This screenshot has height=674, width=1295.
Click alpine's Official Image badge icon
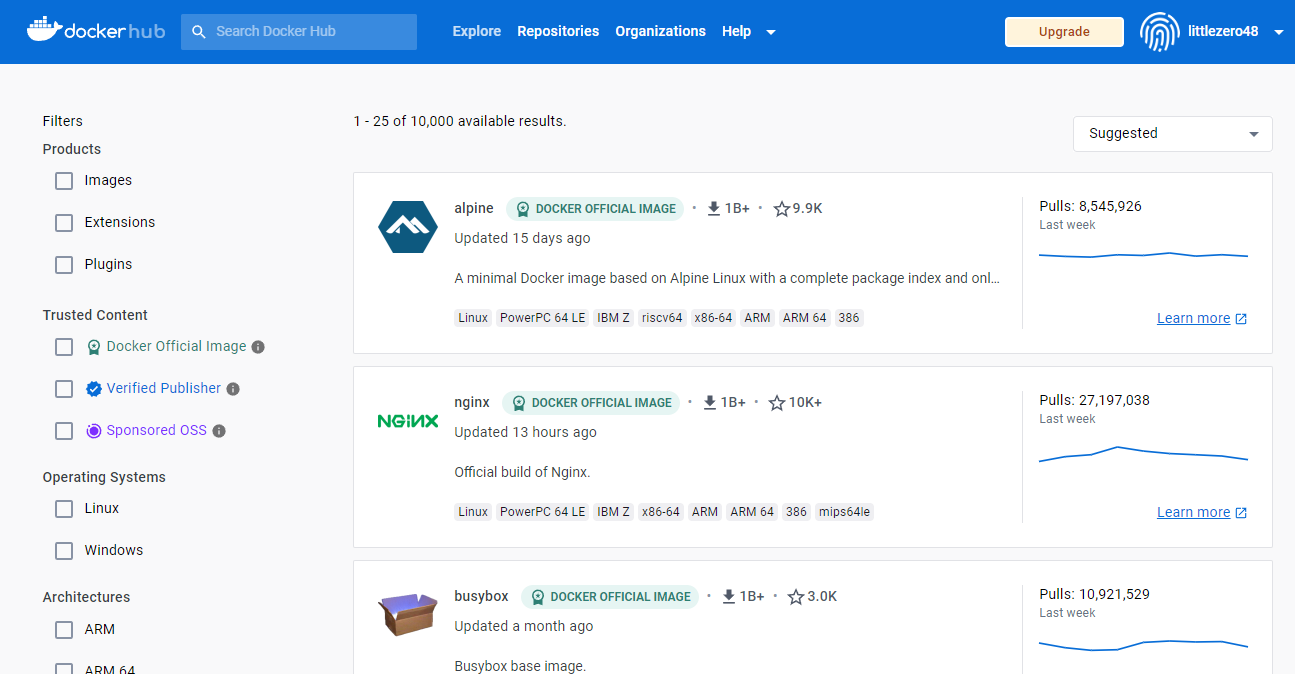coord(522,209)
